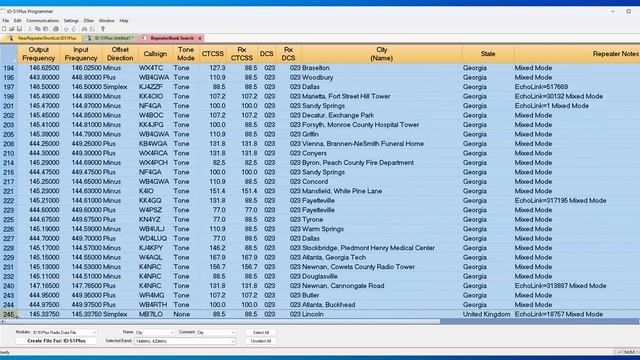
Task: Open the Edit menu
Action: pyautogui.click(x=17, y=20)
